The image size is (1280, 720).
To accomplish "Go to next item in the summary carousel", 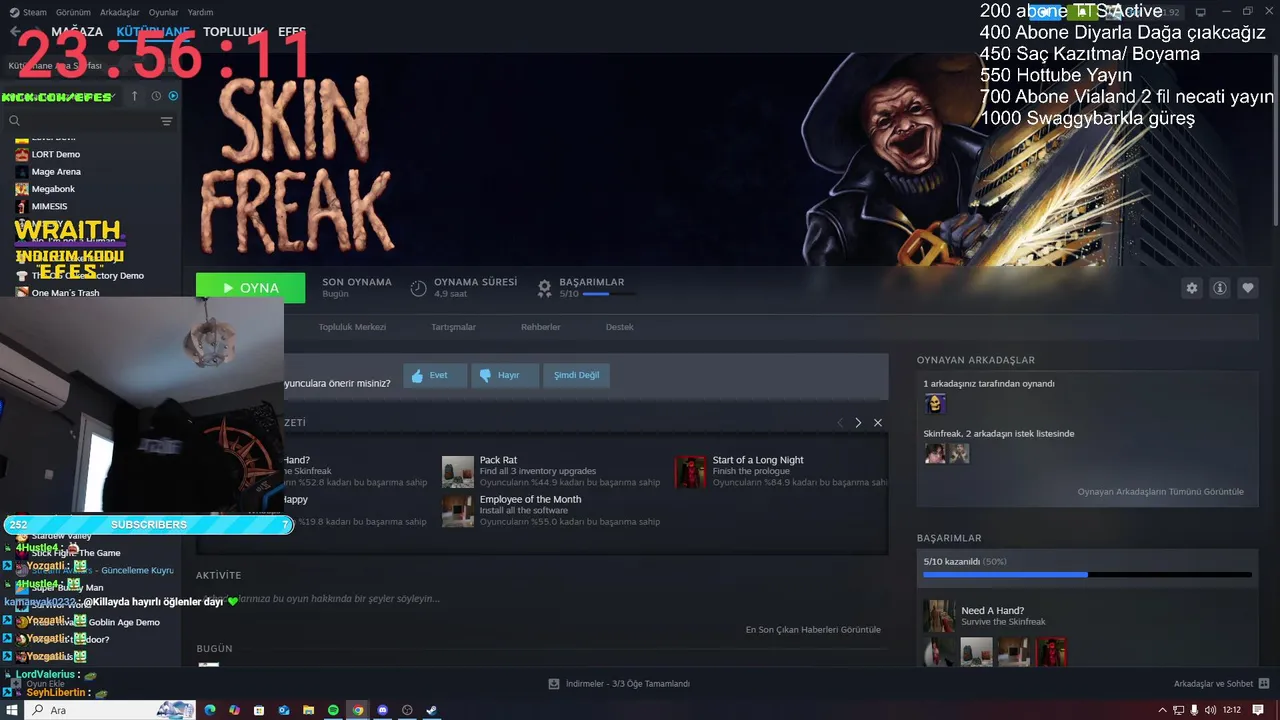I will (858, 423).
